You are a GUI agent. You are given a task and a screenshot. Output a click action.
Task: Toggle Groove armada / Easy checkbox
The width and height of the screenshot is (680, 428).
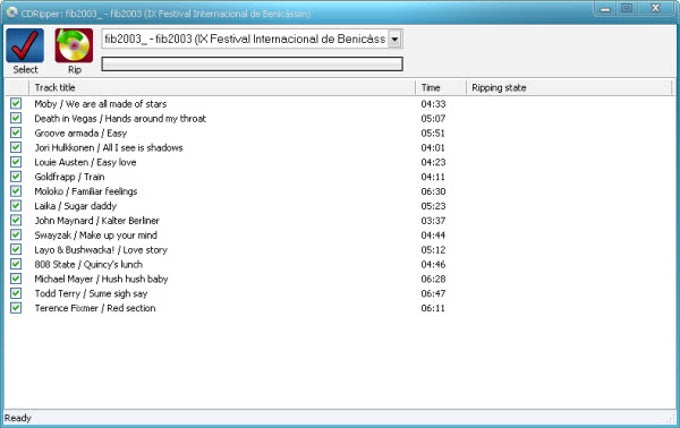click(x=16, y=132)
